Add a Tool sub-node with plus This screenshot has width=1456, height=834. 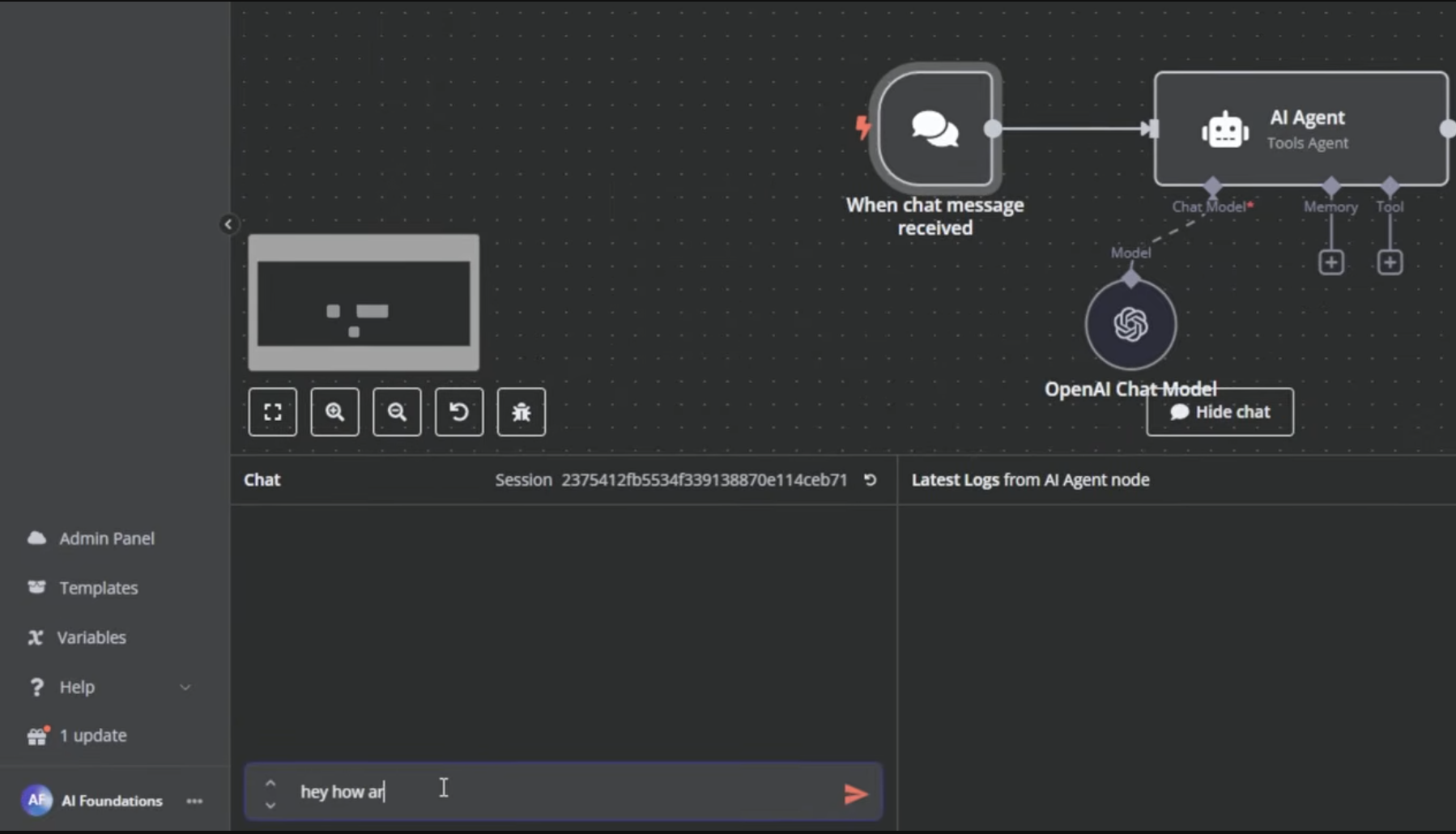1390,262
